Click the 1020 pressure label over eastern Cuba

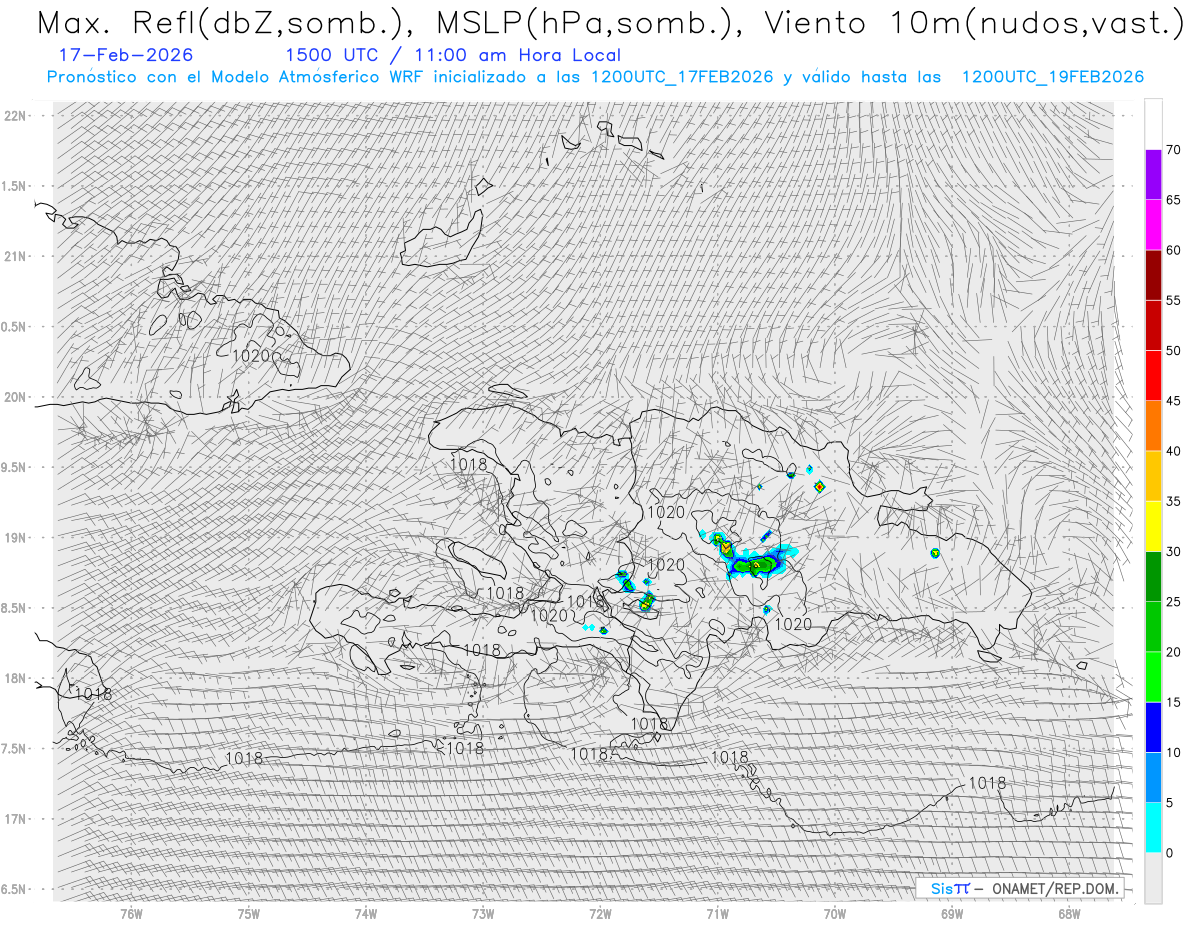click(250, 355)
